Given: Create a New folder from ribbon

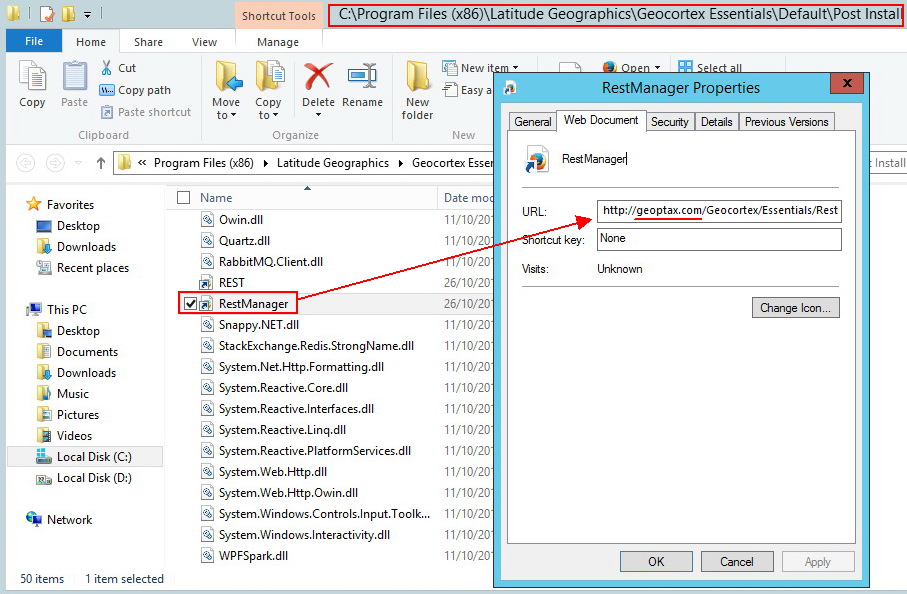Looking at the screenshot, I should [417, 90].
